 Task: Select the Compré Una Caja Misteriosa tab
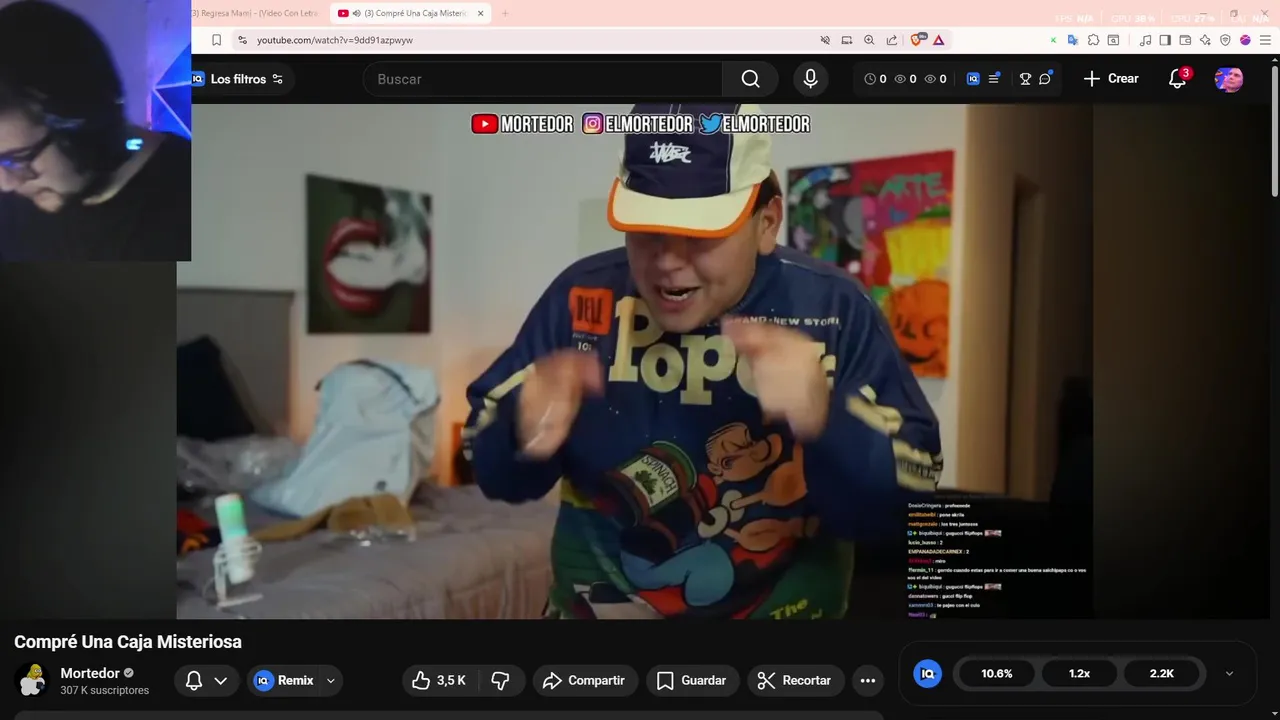405,13
